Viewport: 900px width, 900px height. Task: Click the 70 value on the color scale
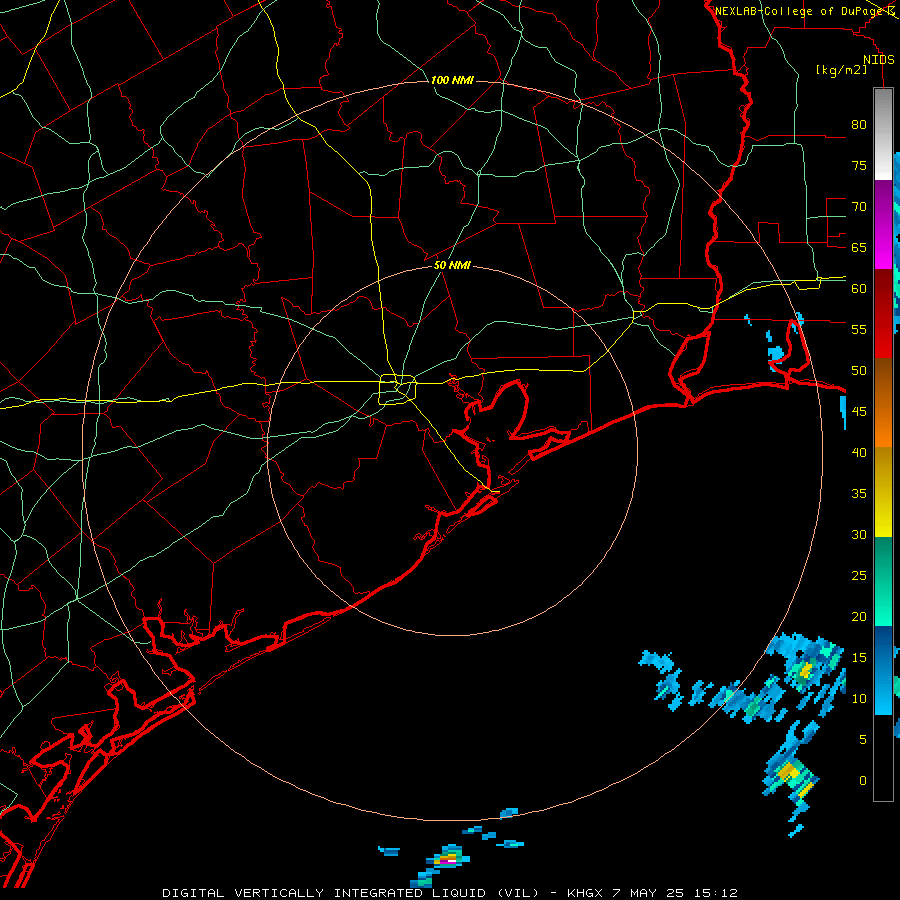tap(859, 207)
